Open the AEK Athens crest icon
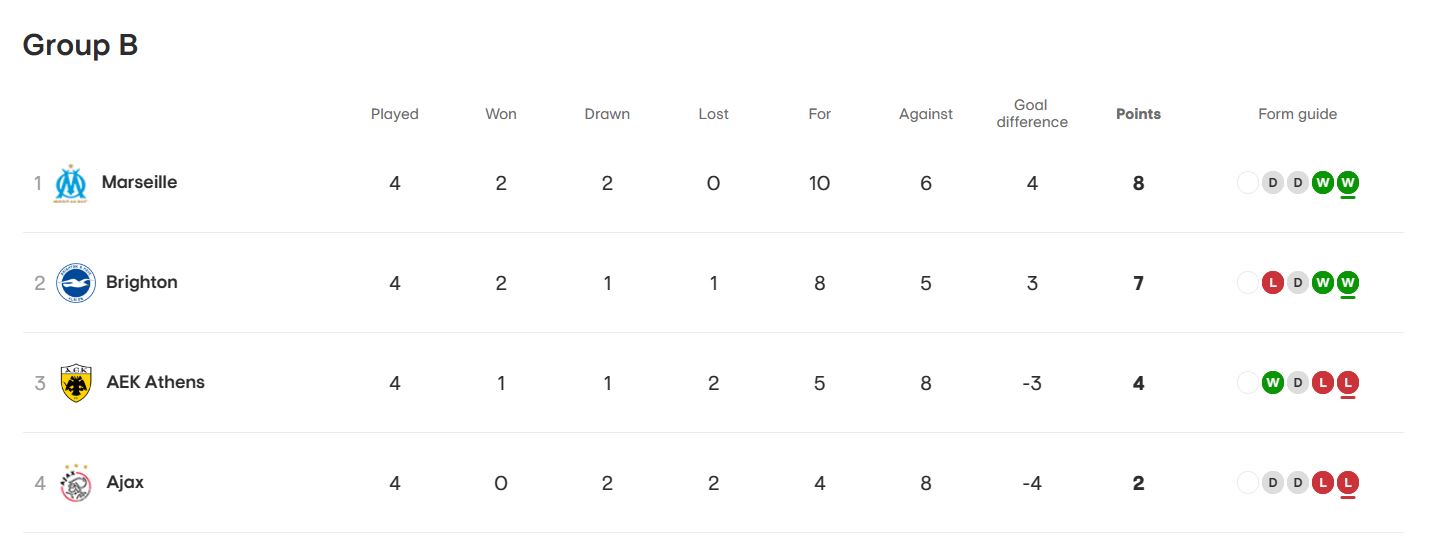 76,383
